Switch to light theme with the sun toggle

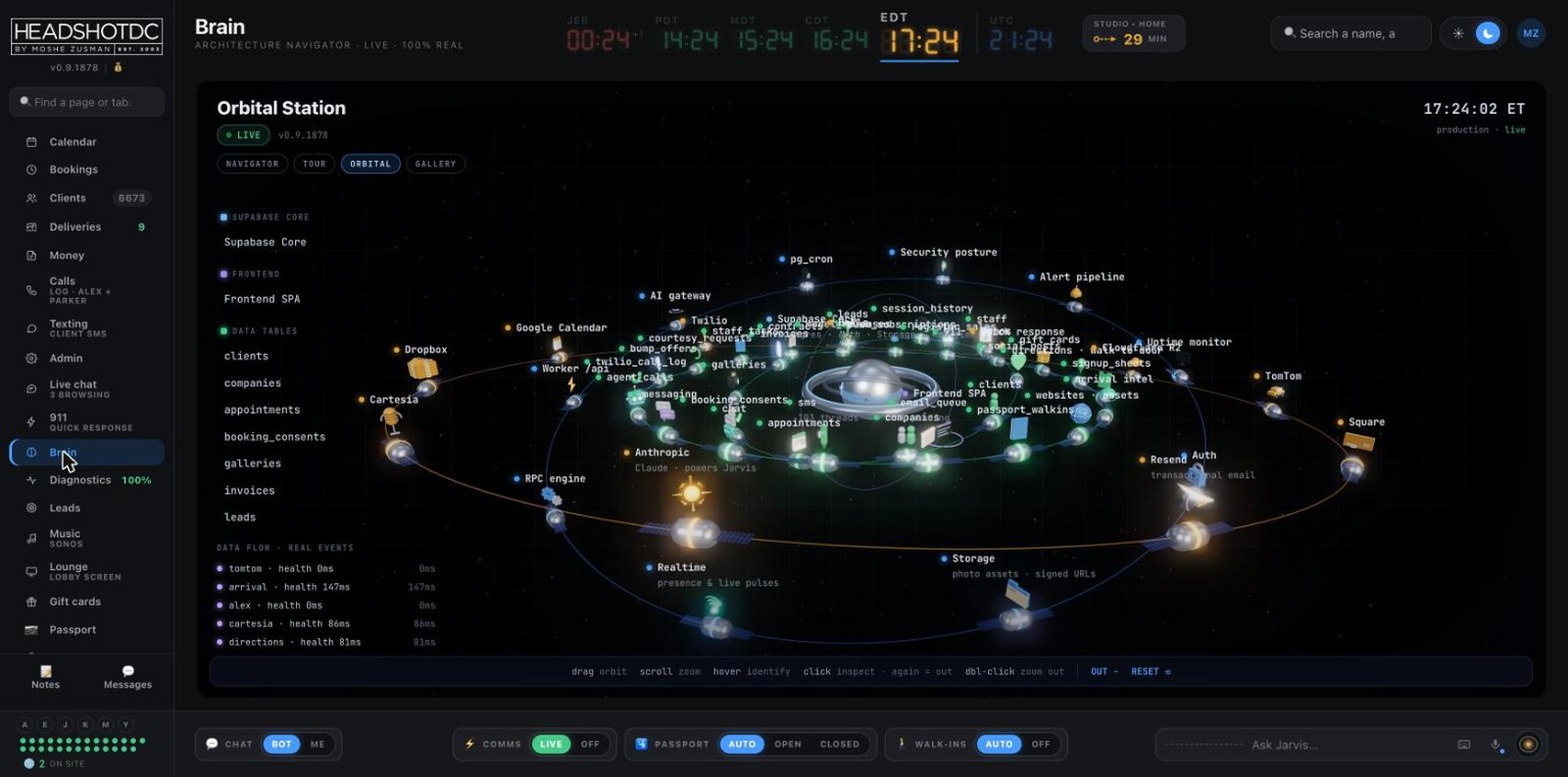click(x=1458, y=33)
